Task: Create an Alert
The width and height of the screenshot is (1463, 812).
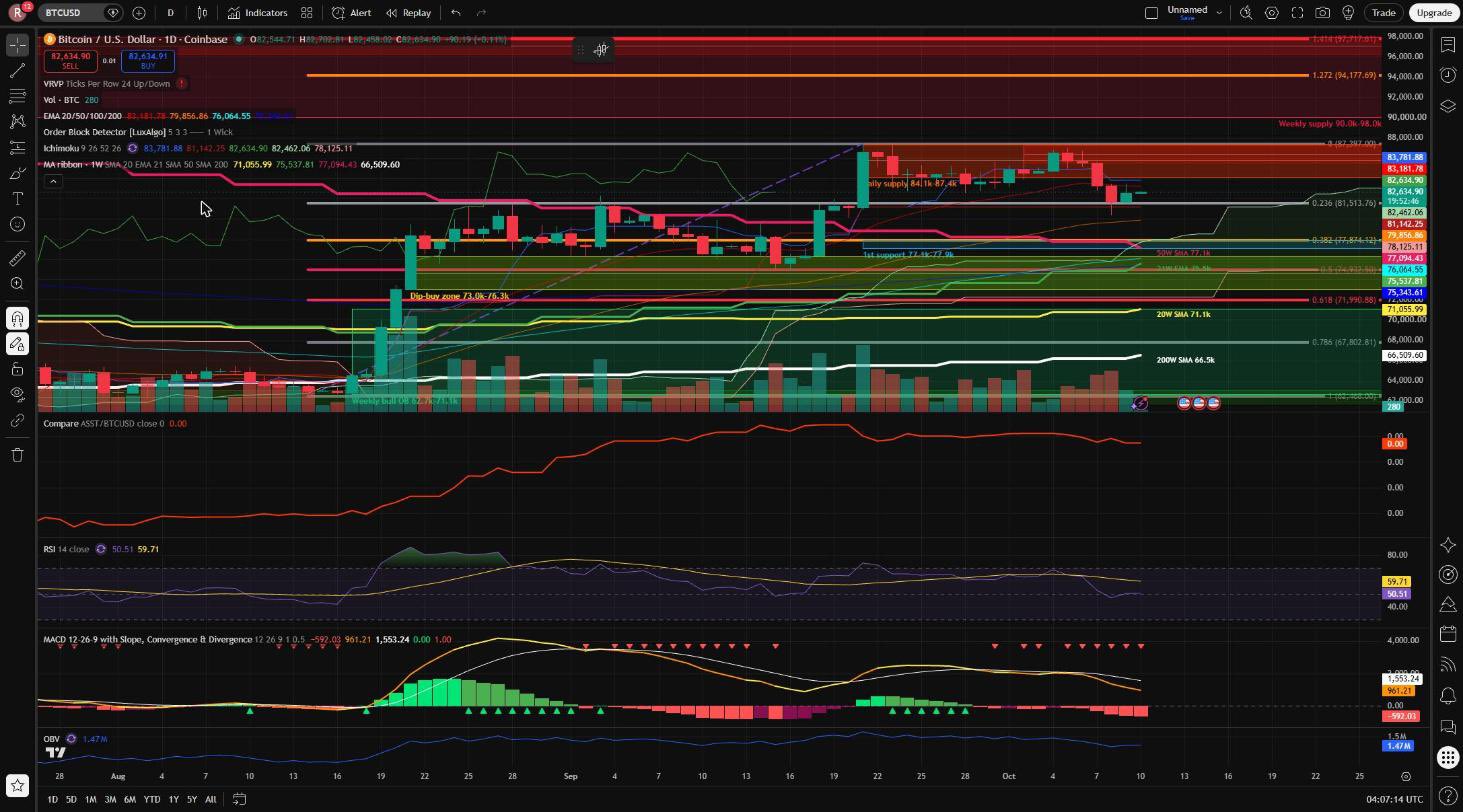Action: coord(352,13)
